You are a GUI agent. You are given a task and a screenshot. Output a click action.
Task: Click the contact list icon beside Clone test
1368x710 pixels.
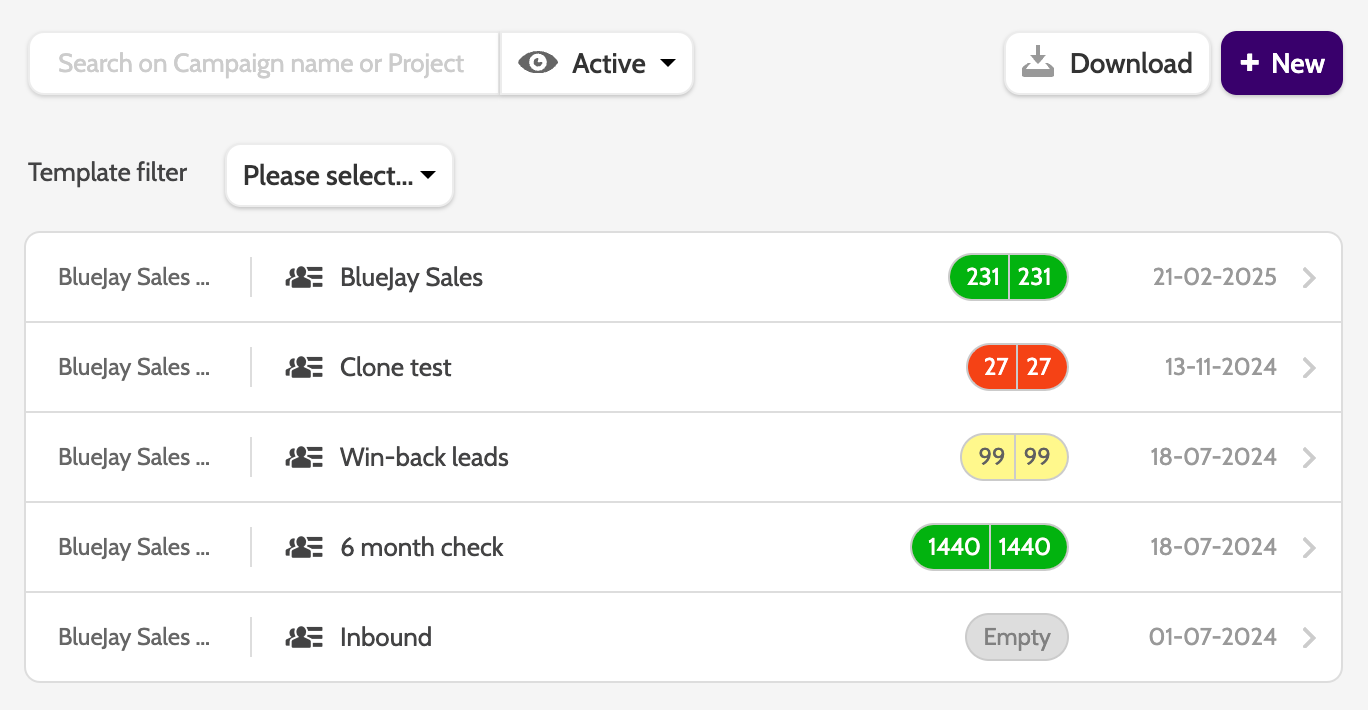tap(304, 368)
